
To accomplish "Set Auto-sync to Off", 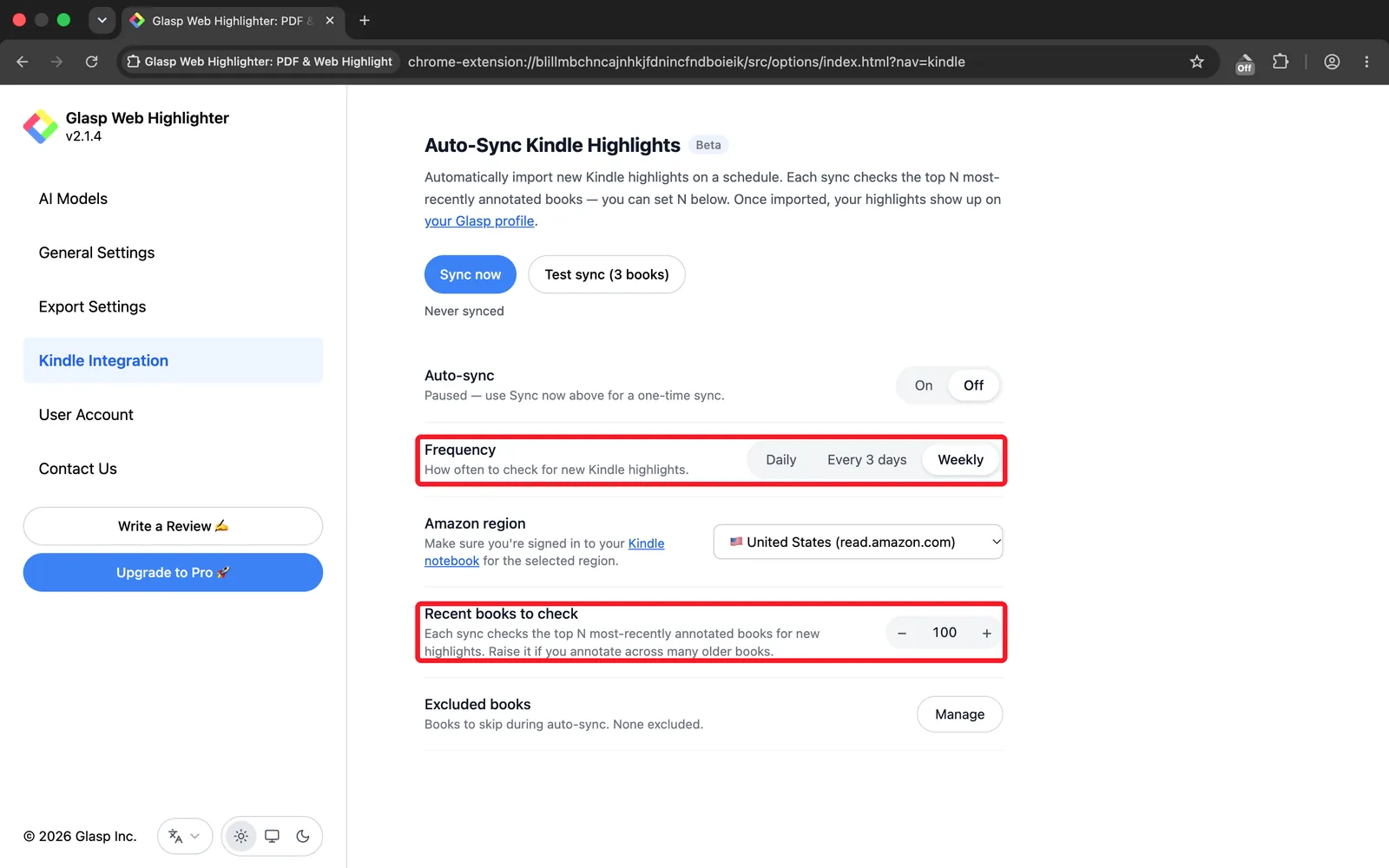I will click(973, 385).
